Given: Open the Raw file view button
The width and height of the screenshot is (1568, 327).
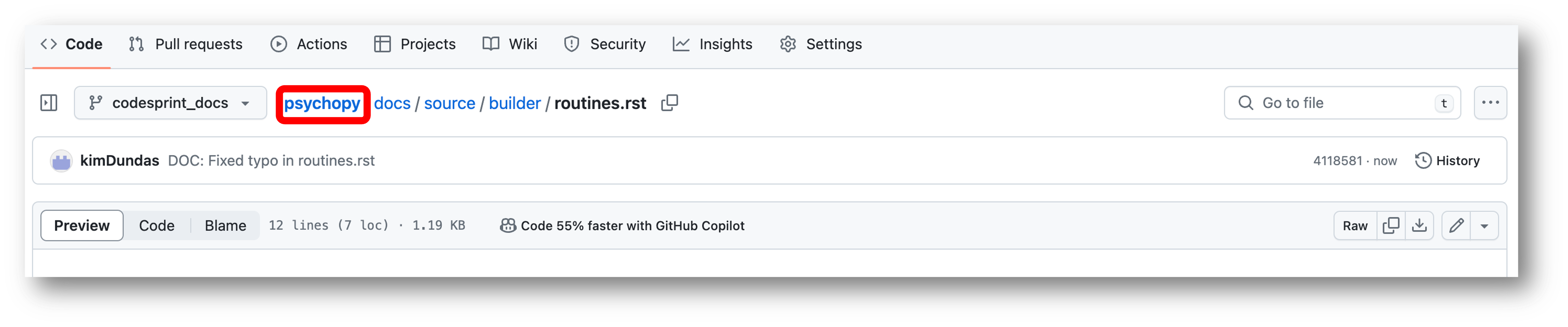Looking at the screenshot, I should [1355, 226].
